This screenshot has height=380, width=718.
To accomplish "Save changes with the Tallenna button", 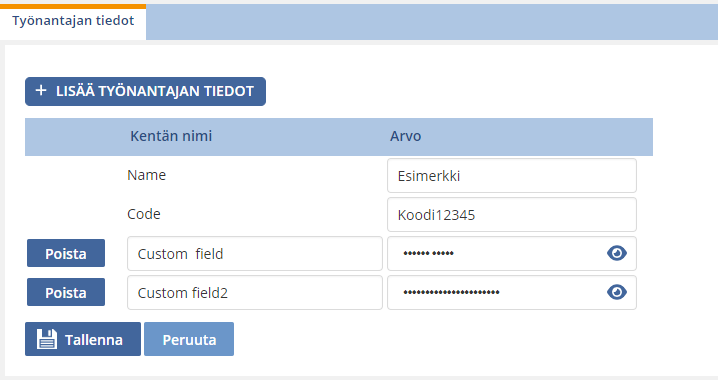I will (x=83, y=339).
